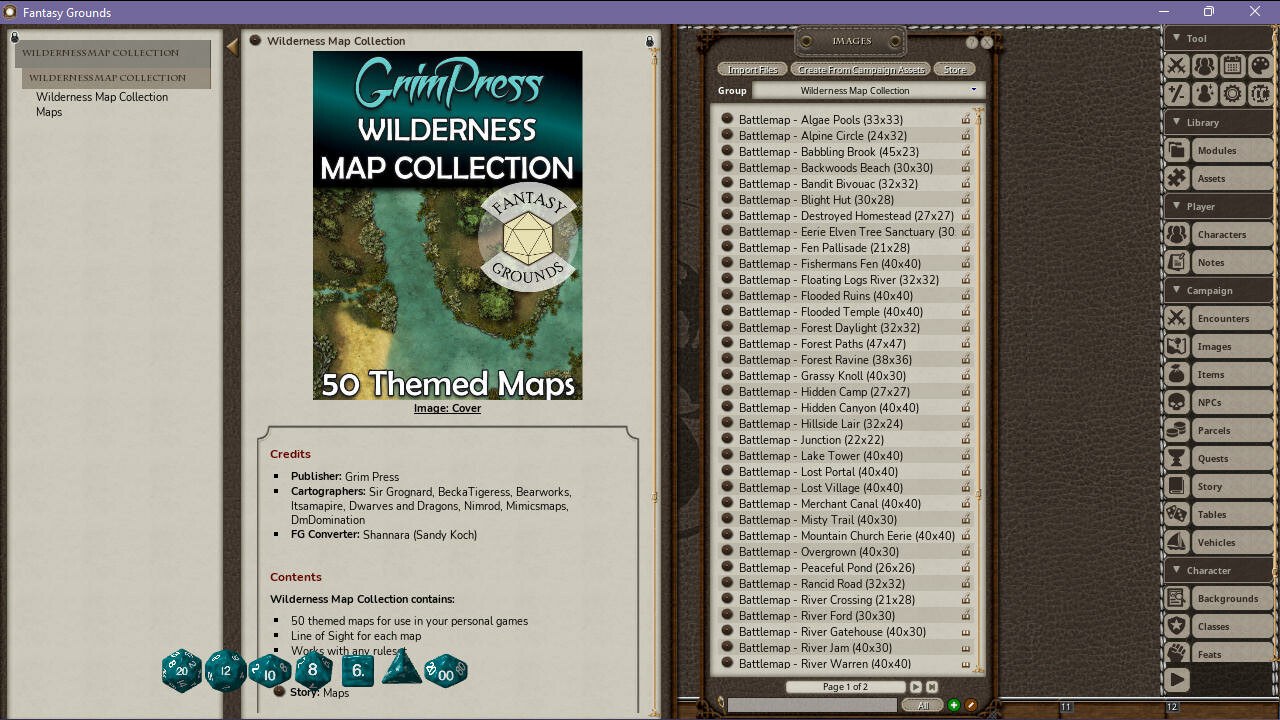Open the Calendar tool icon
The width and height of the screenshot is (1280, 720).
pos(1233,66)
